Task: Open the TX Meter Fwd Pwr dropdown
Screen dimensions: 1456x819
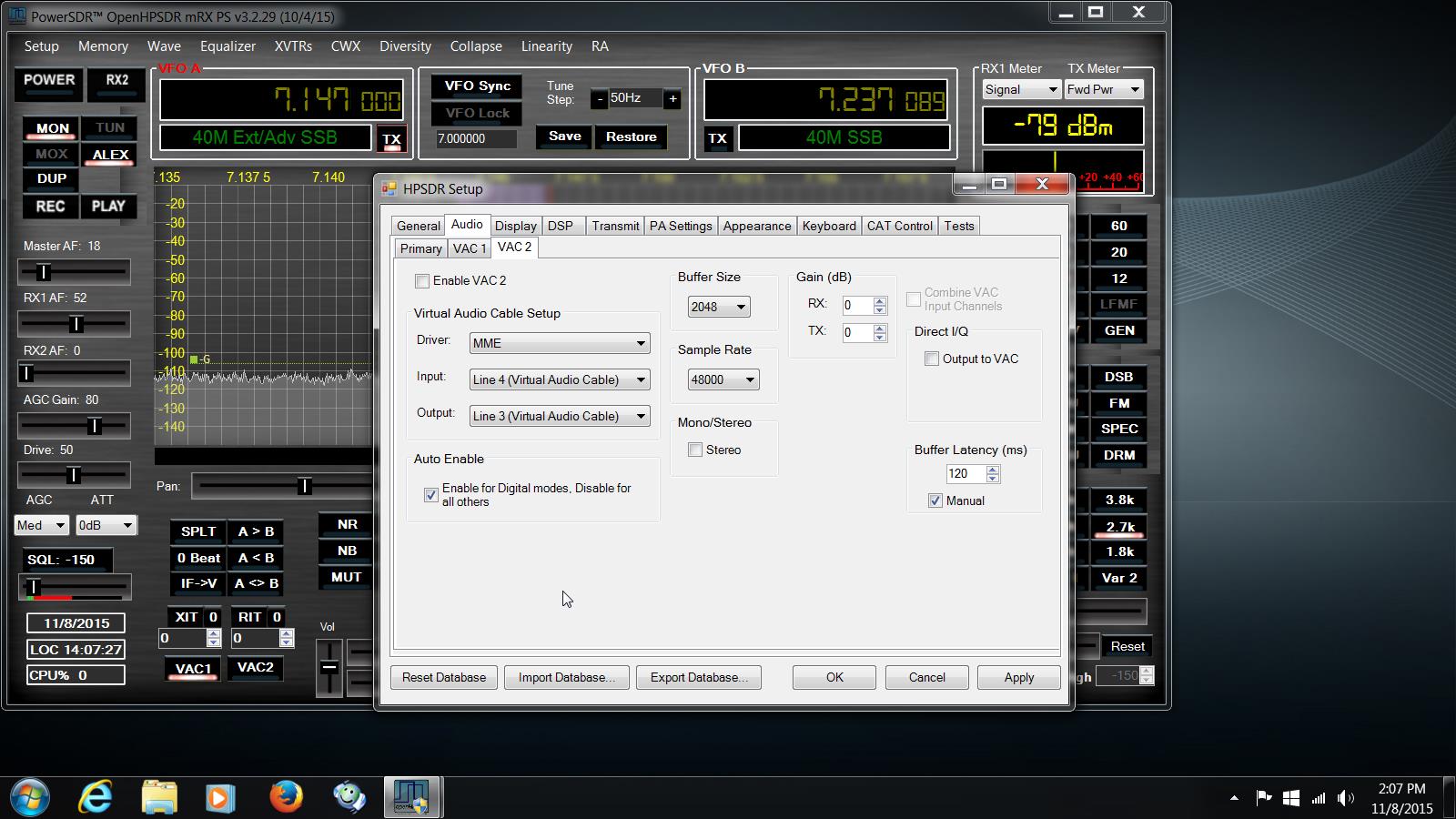Action: point(1104,89)
